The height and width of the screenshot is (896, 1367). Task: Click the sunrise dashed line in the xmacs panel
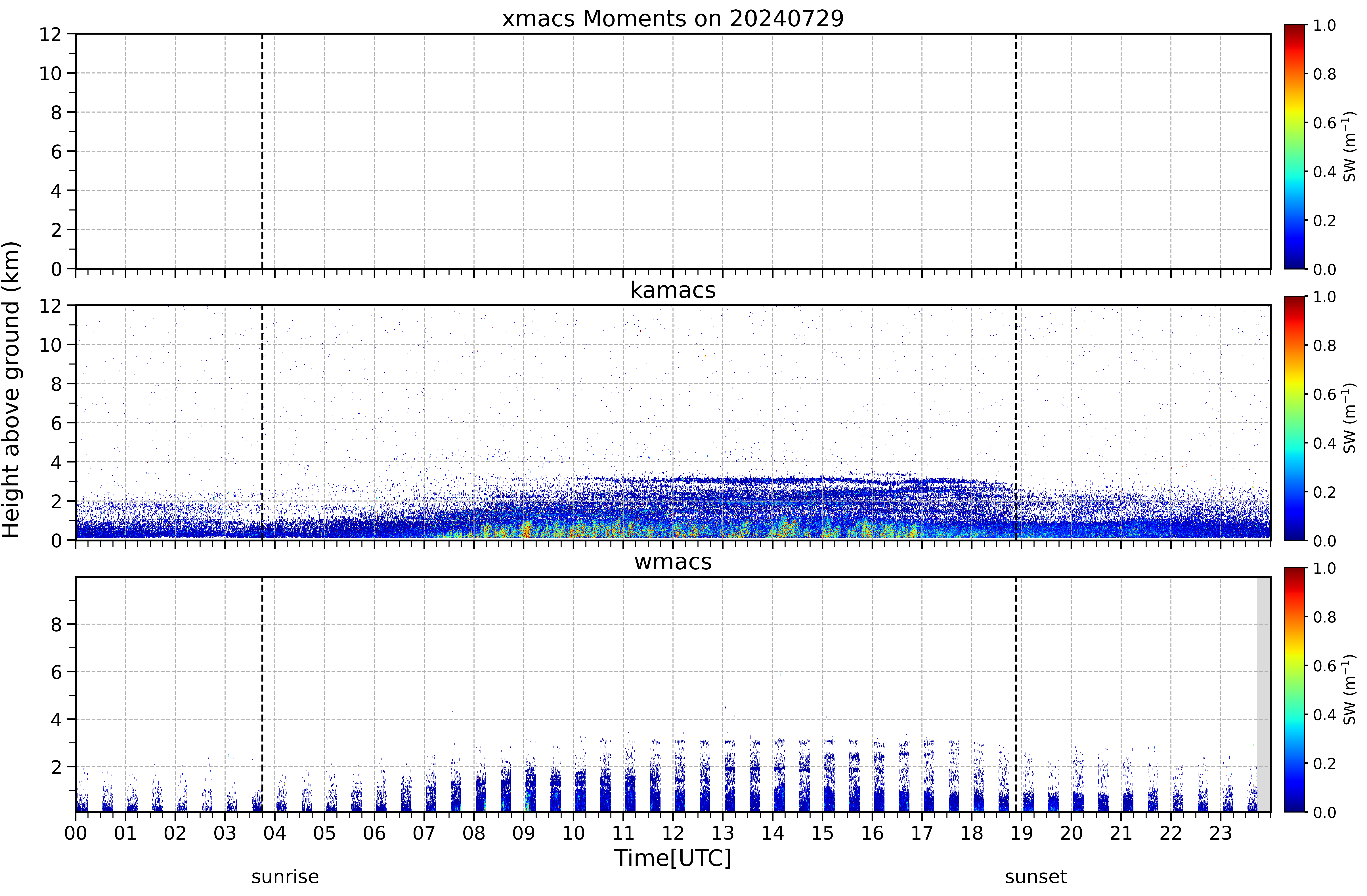[x=263, y=151]
